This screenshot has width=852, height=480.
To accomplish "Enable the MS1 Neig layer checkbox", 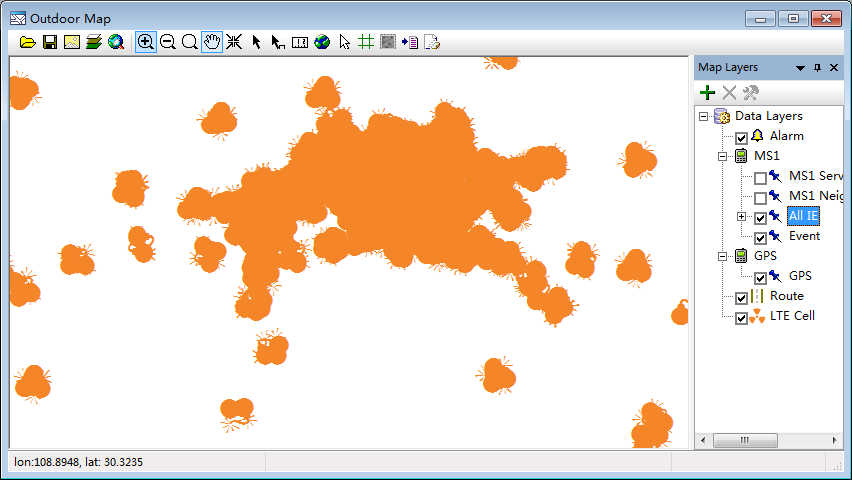I will tap(761, 198).
